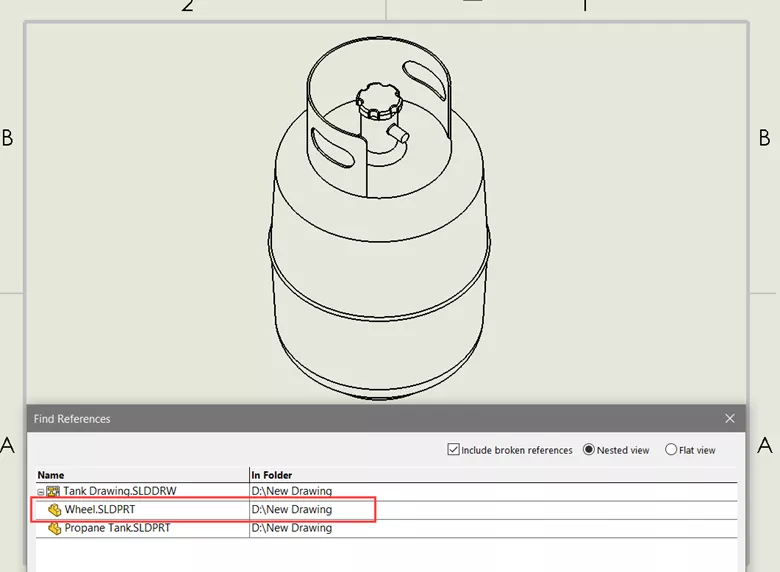
Task: Select the Tank Drawing.SLDDRW row name
Action: tap(119, 491)
